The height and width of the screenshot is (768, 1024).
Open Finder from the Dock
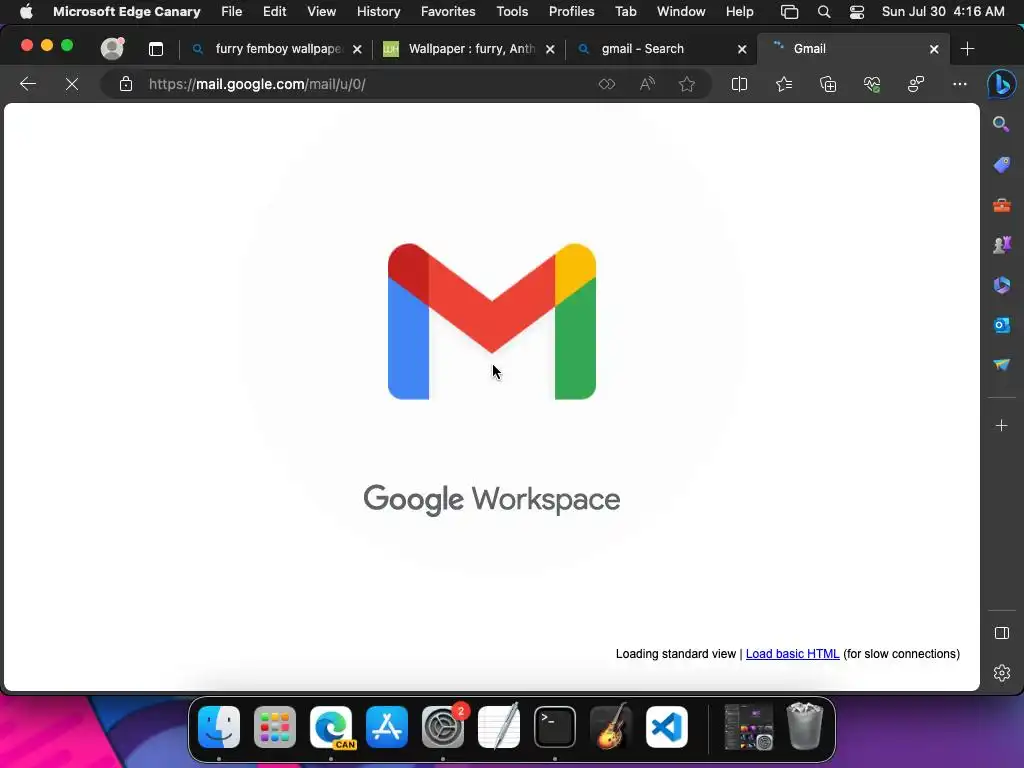click(x=219, y=727)
